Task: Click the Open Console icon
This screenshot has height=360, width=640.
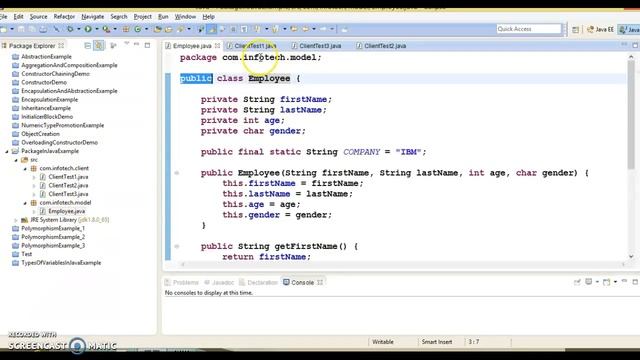Action: 607,282
